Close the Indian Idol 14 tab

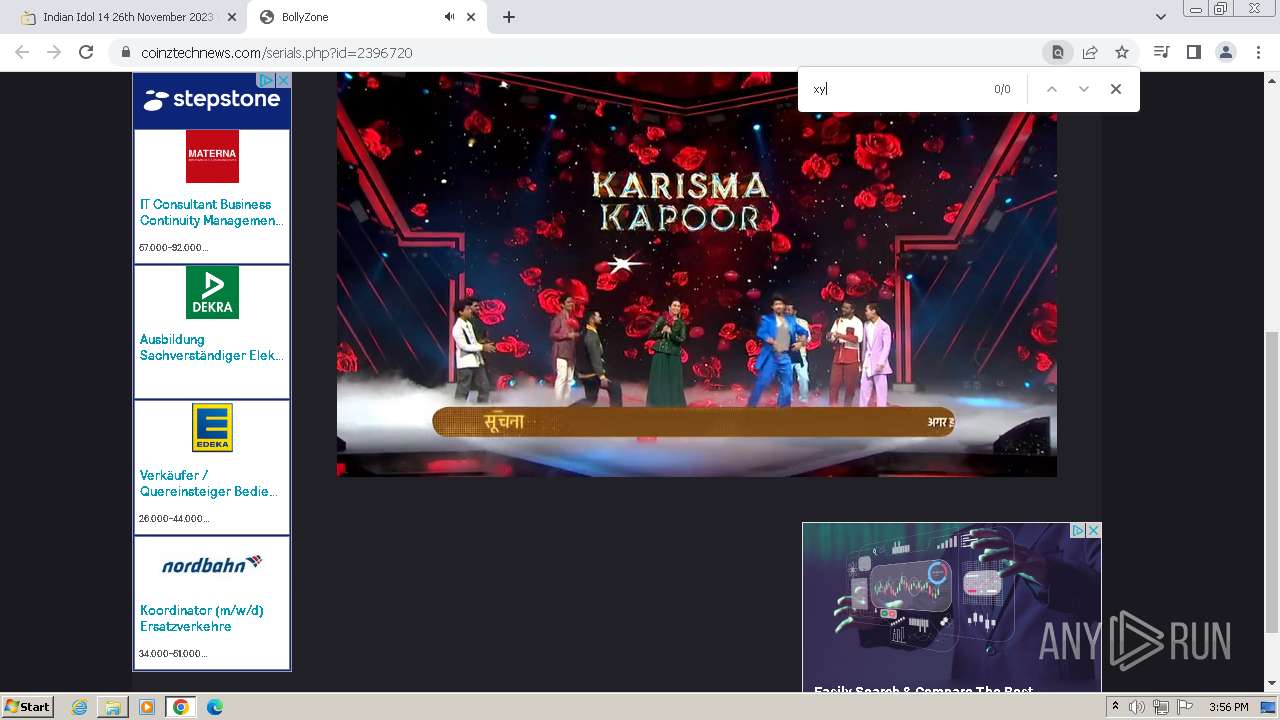(231, 17)
